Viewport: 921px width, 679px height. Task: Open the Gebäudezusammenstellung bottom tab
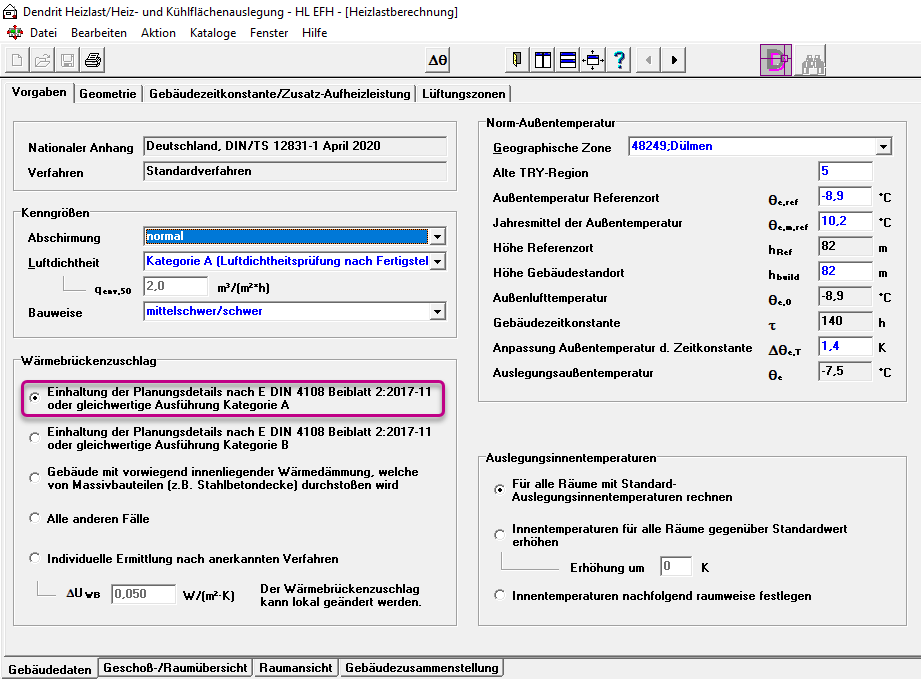[x=421, y=668]
